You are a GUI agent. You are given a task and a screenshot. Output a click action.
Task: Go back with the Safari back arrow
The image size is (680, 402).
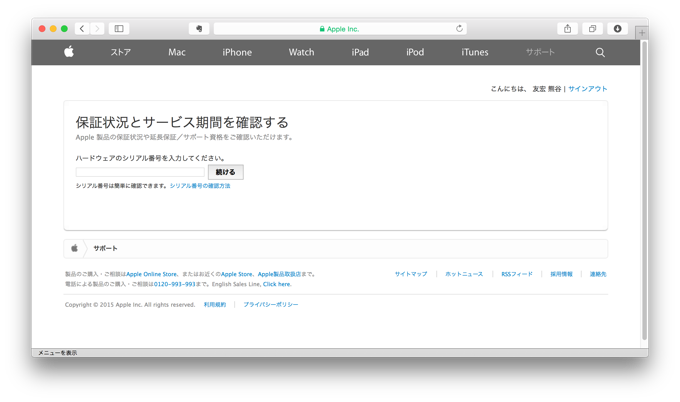coord(82,29)
